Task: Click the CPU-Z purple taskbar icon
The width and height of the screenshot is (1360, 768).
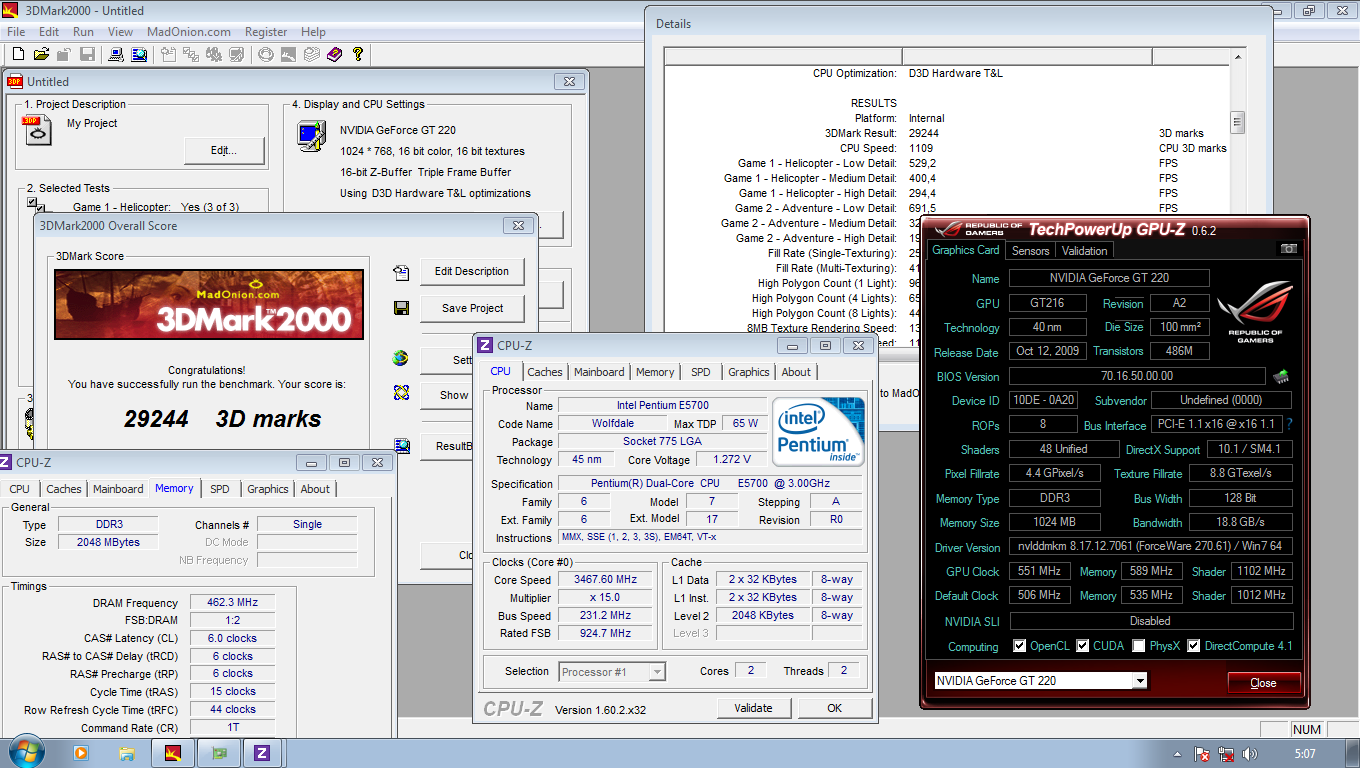Action: (262, 753)
